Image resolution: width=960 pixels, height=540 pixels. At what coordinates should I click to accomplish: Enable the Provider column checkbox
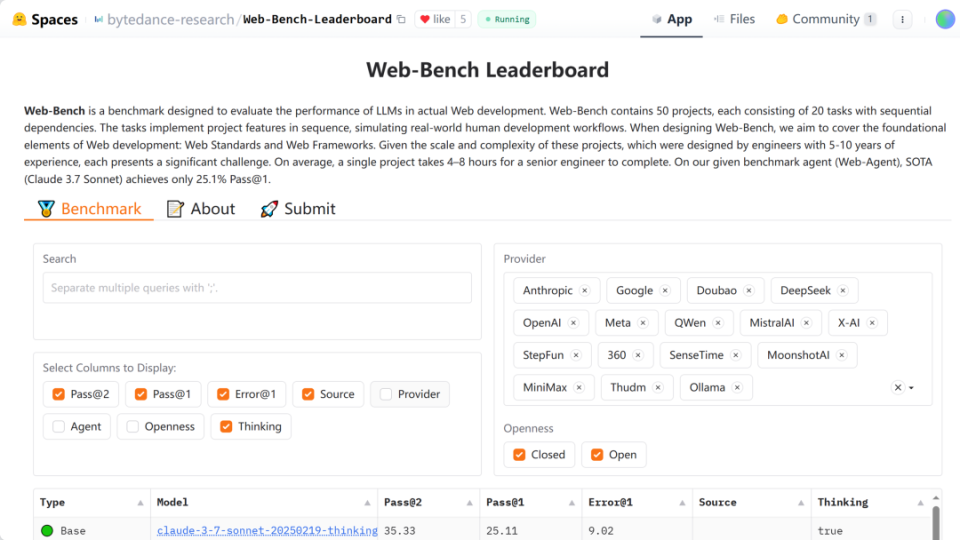(x=386, y=394)
